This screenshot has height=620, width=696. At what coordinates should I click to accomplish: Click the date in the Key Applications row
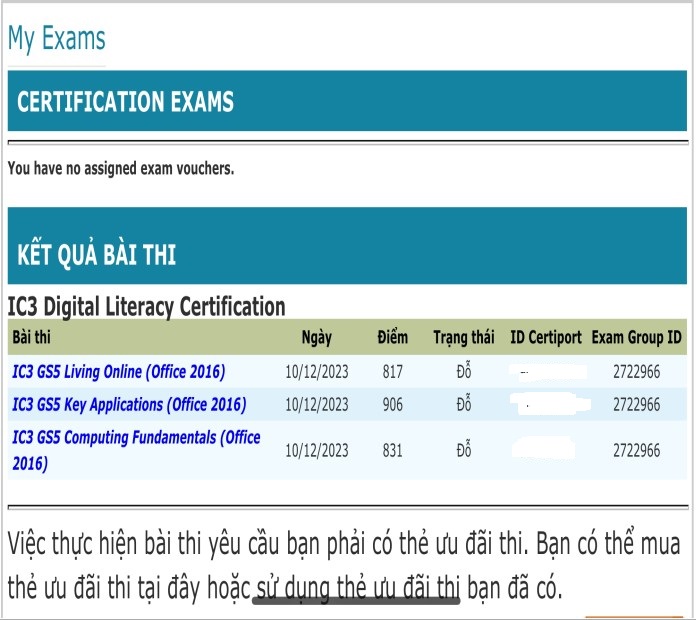[317, 405]
